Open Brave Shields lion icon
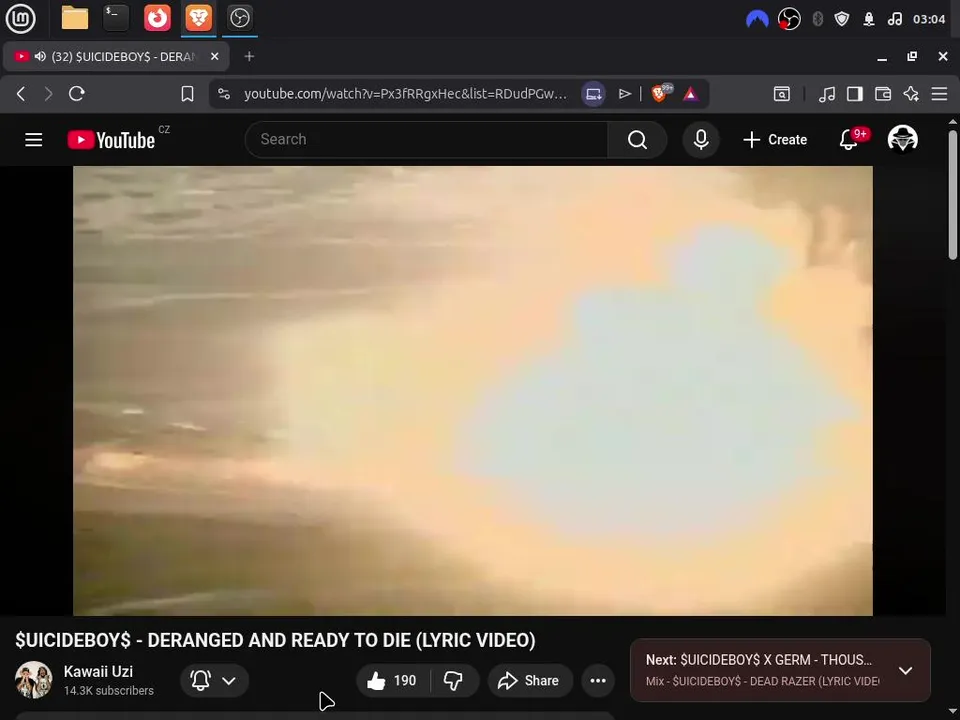The width and height of the screenshot is (960, 720). pyautogui.click(x=661, y=93)
